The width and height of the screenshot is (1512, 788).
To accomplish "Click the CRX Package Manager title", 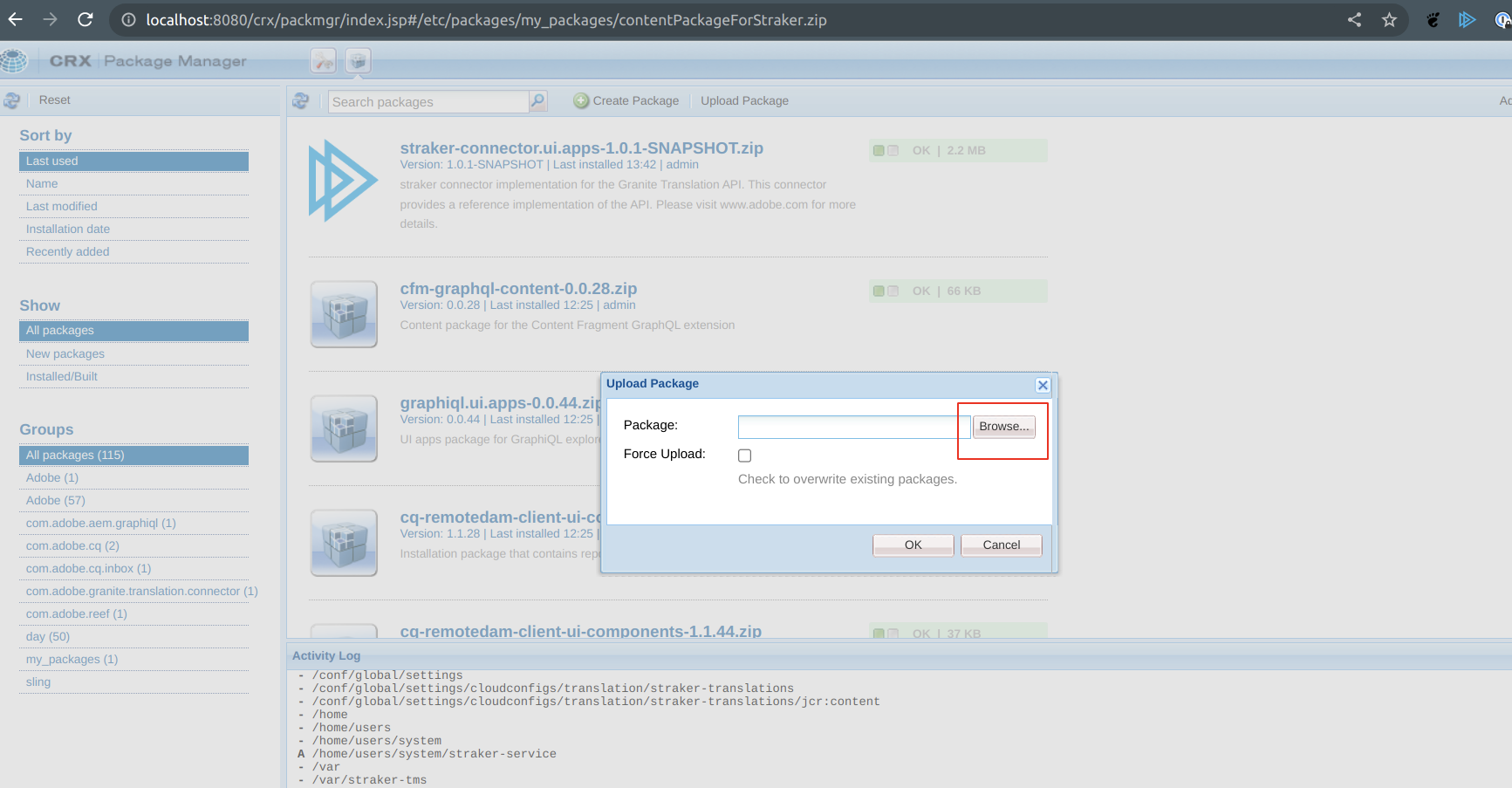I will [148, 61].
